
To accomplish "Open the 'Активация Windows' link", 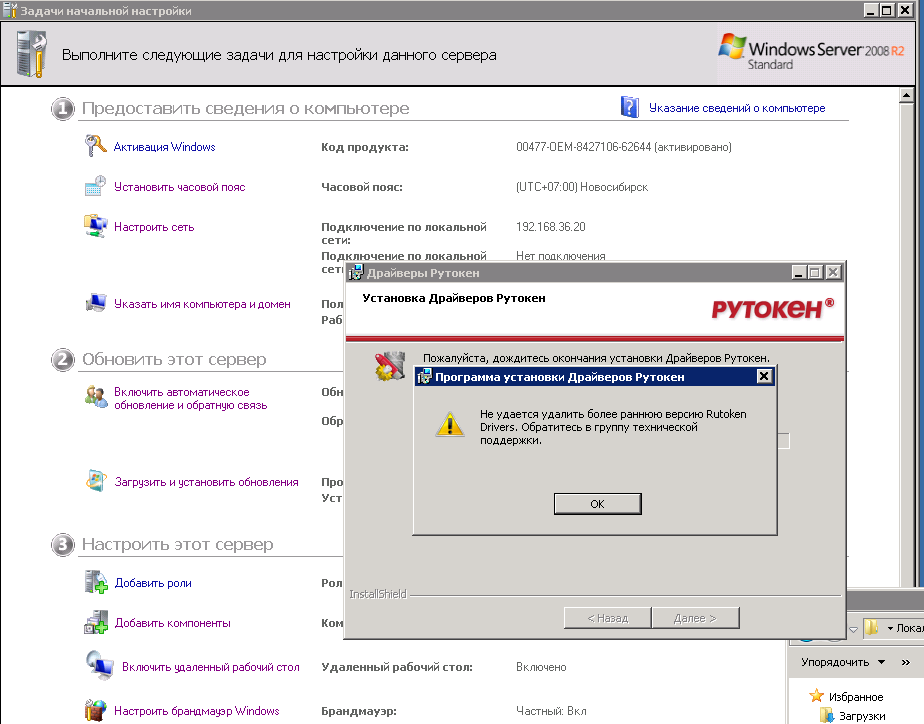I will click(x=164, y=147).
